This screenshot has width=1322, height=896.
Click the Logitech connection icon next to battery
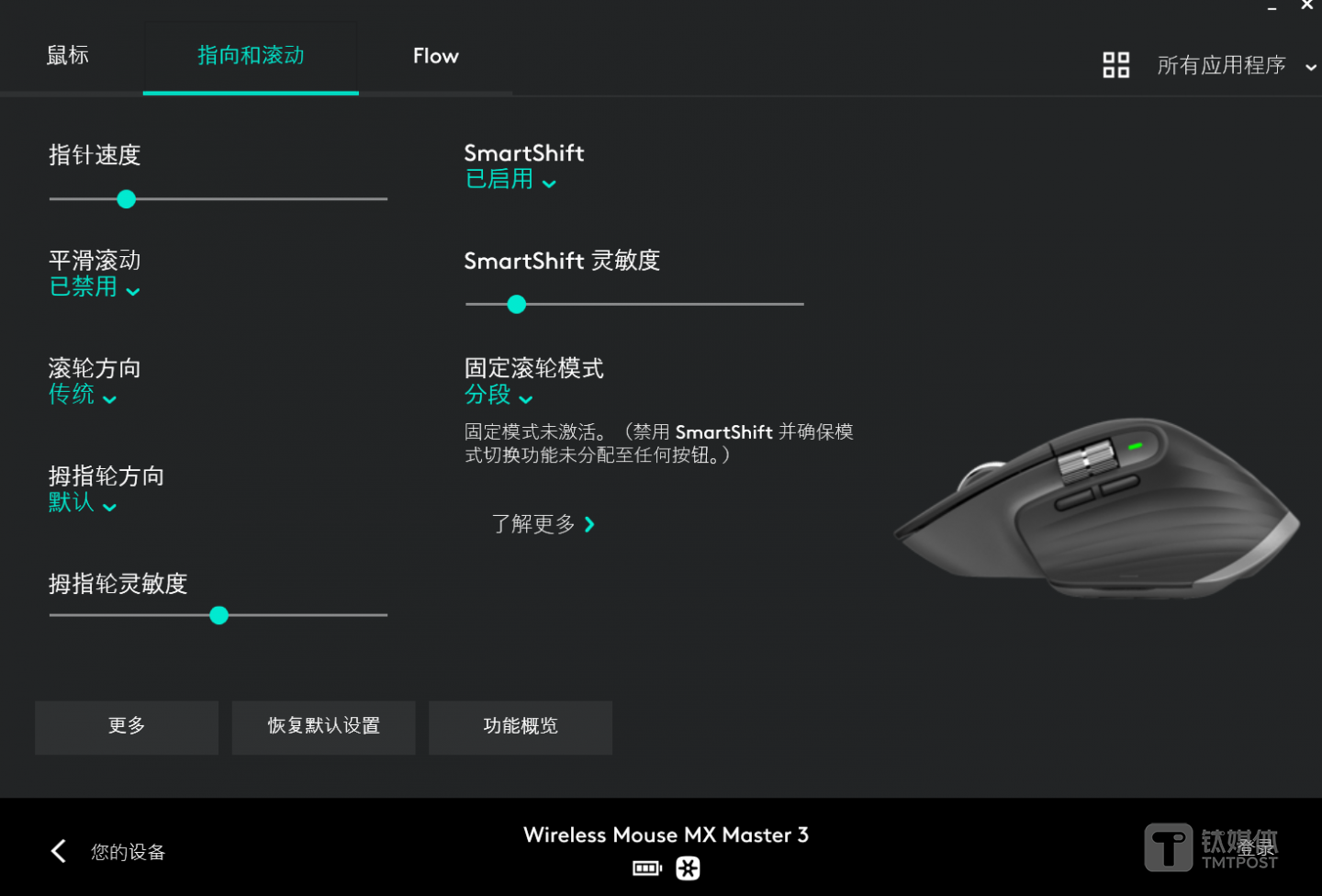(688, 868)
